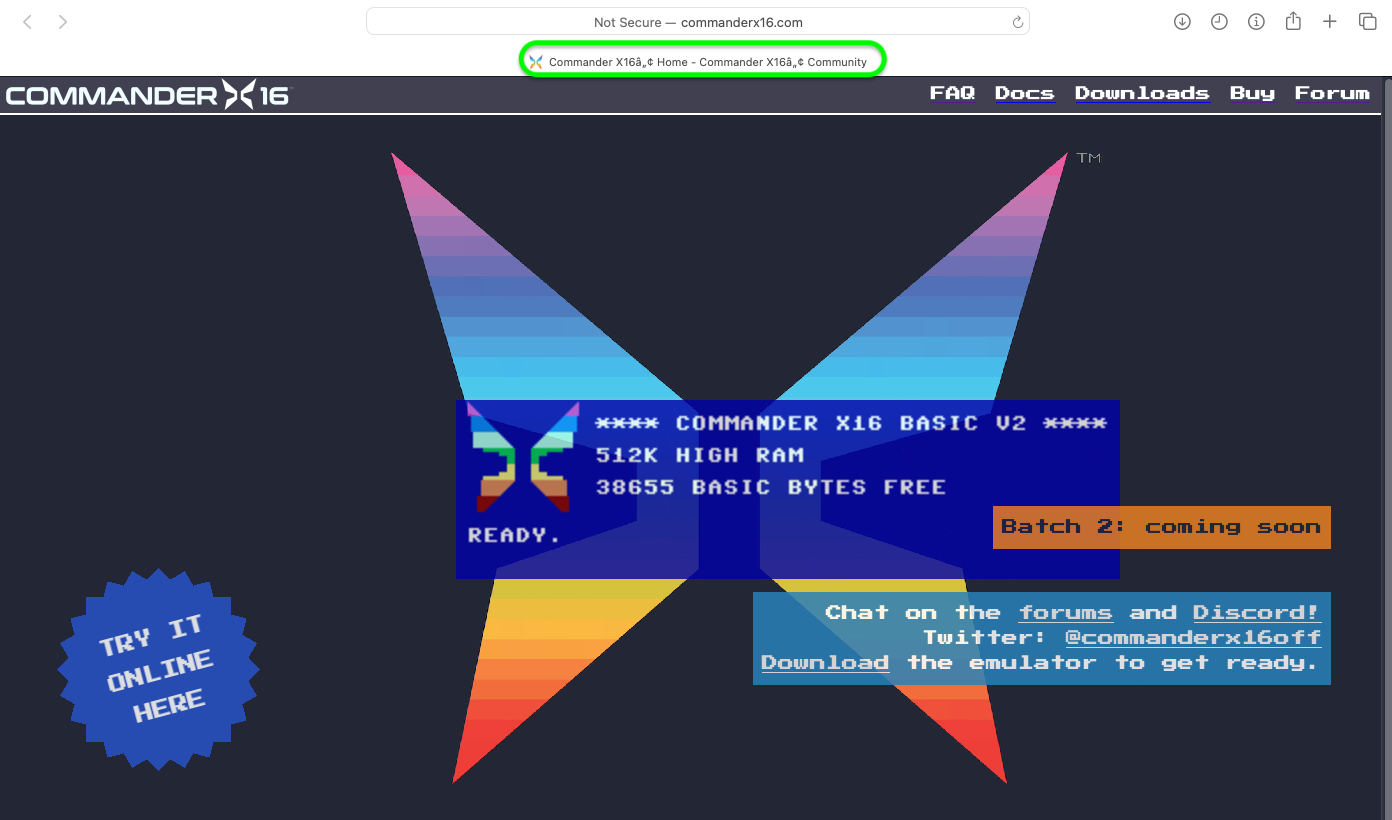
Task: Show the tab overview icon
Action: [1367, 22]
